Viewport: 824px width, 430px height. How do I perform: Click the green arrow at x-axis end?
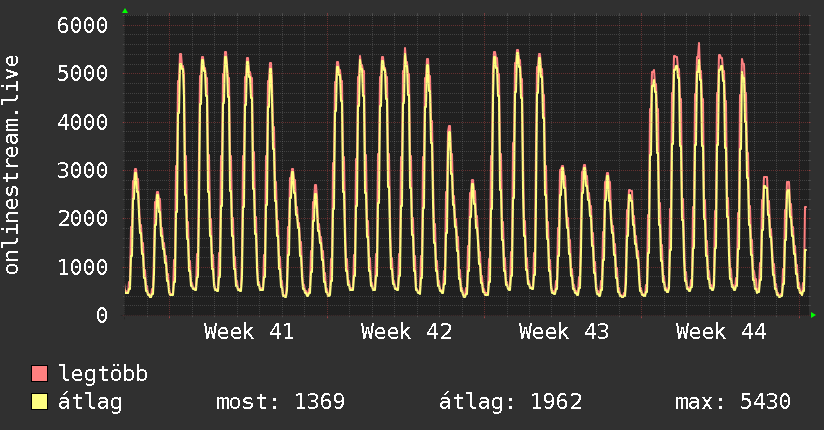(813, 315)
